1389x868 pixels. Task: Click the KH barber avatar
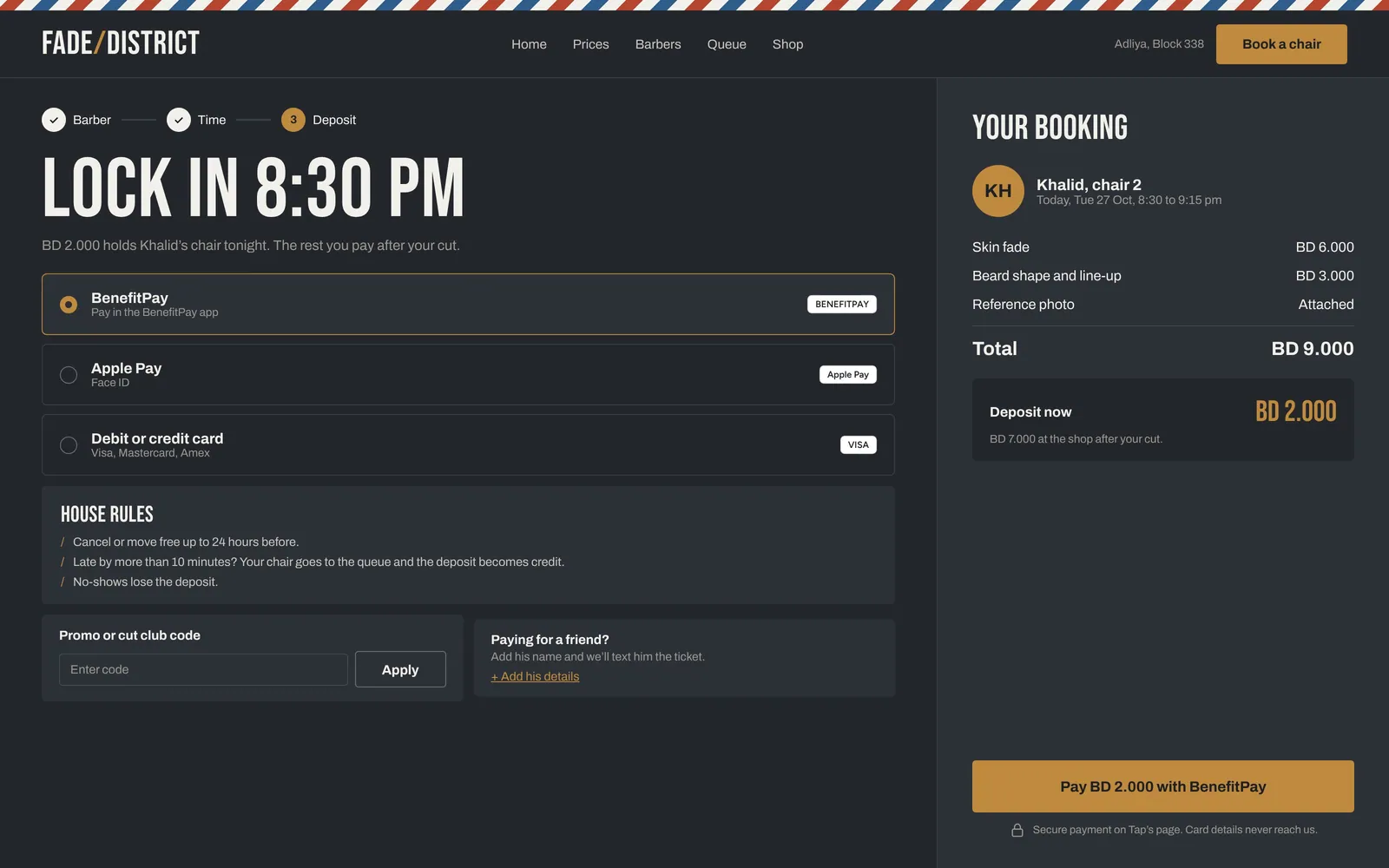pyautogui.click(x=998, y=191)
